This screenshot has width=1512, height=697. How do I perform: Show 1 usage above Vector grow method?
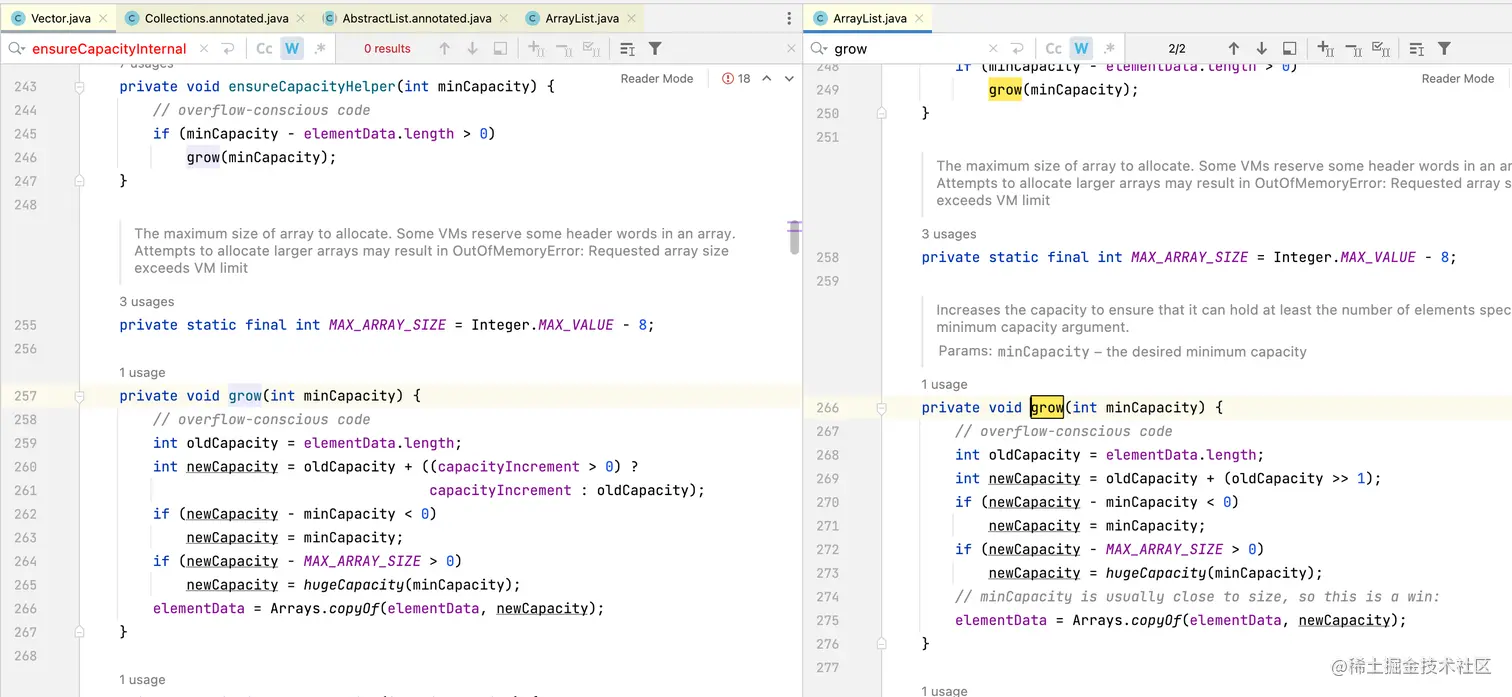pyautogui.click(x=142, y=372)
